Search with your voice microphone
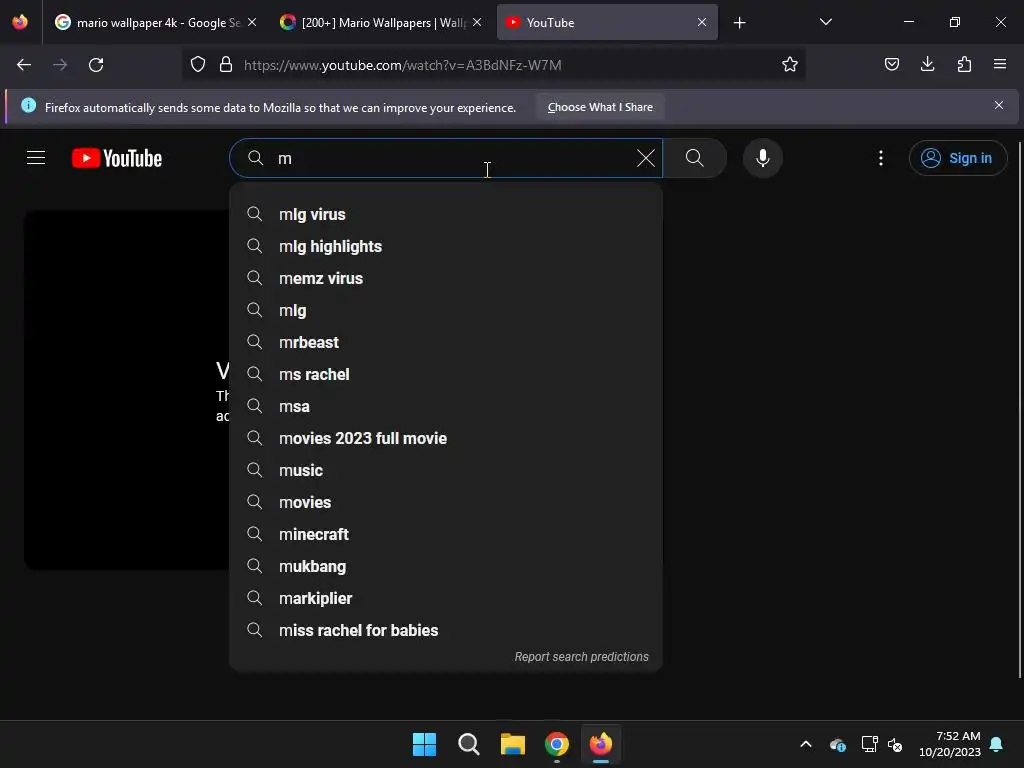 (x=762, y=158)
